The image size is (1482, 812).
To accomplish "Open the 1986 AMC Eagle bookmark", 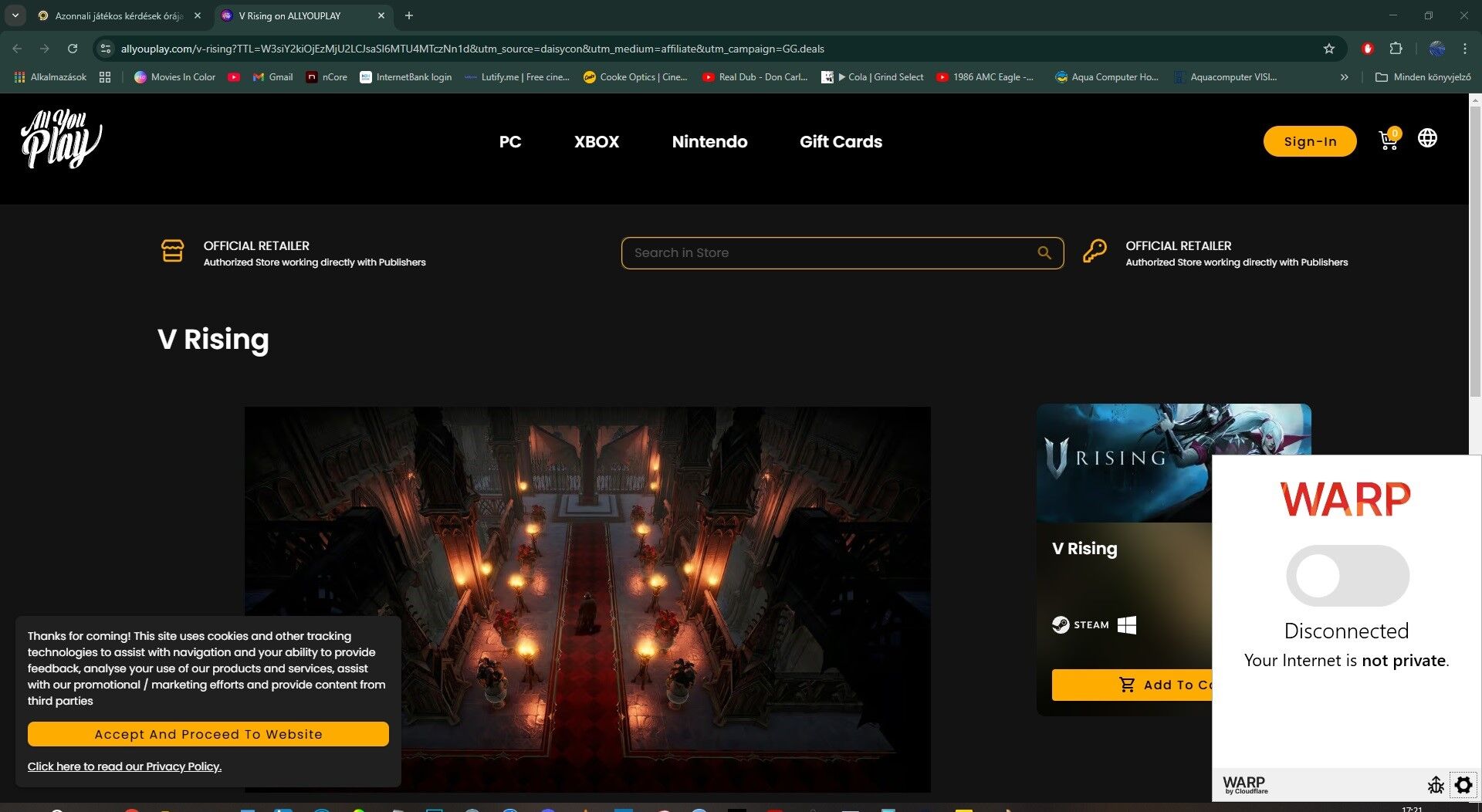I will [x=985, y=77].
